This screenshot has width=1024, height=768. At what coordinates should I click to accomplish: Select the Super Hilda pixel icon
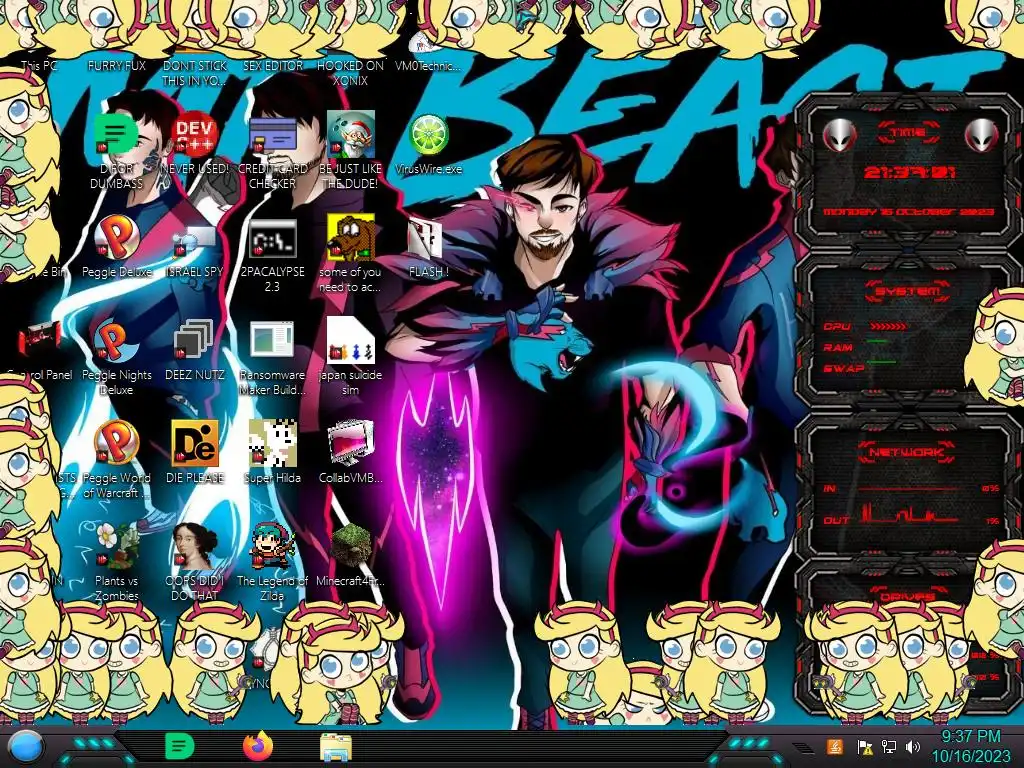coord(272,444)
